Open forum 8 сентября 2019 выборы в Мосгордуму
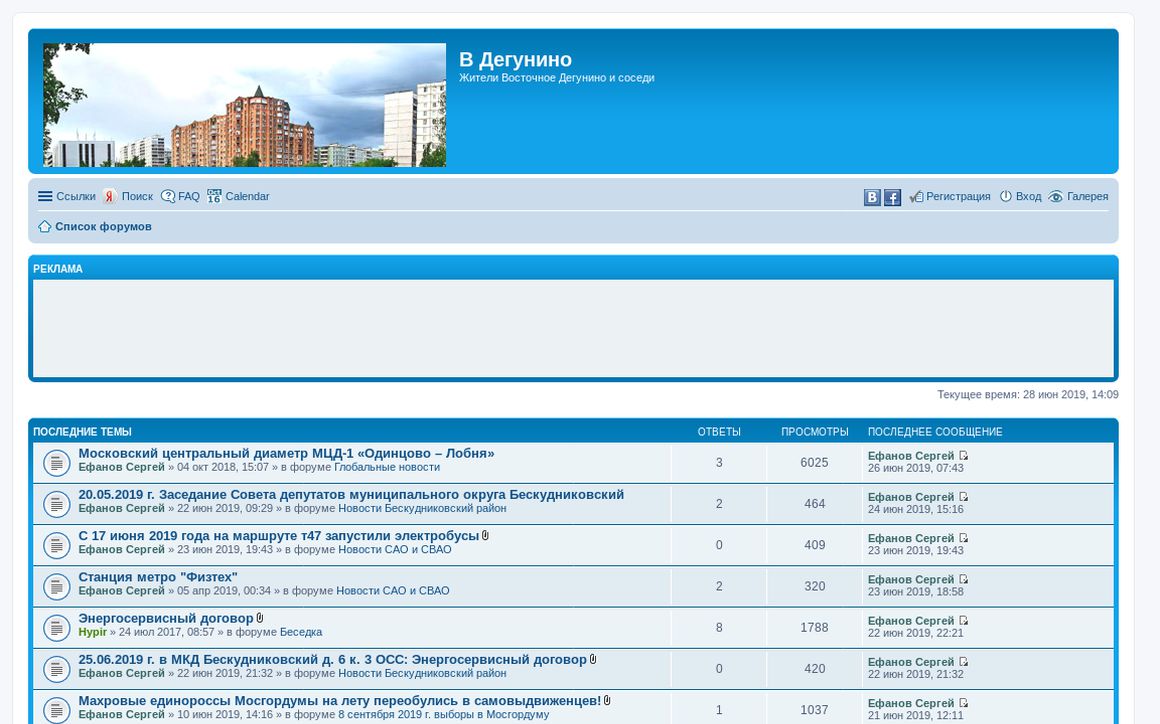Viewport: 1160px width, 724px height. (444, 714)
